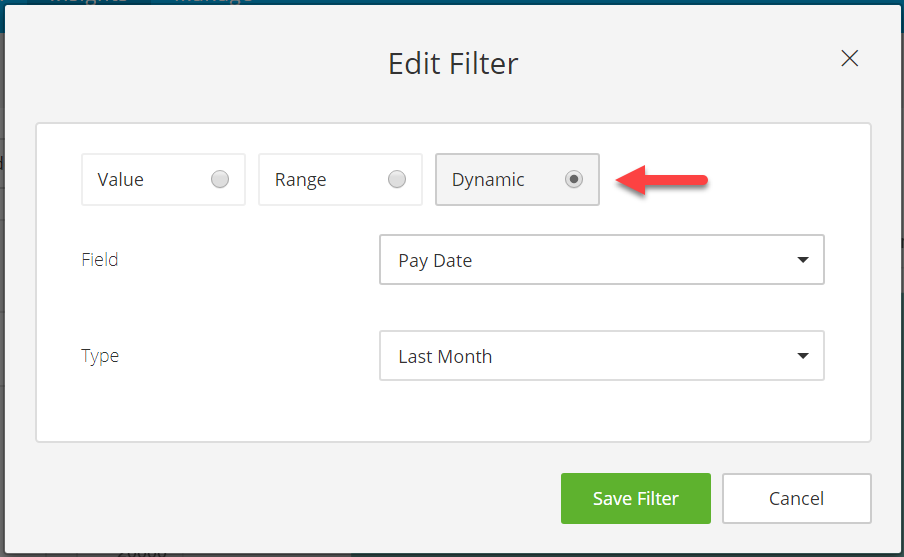Open the Last Month type dropdown

[x=601, y=356]
